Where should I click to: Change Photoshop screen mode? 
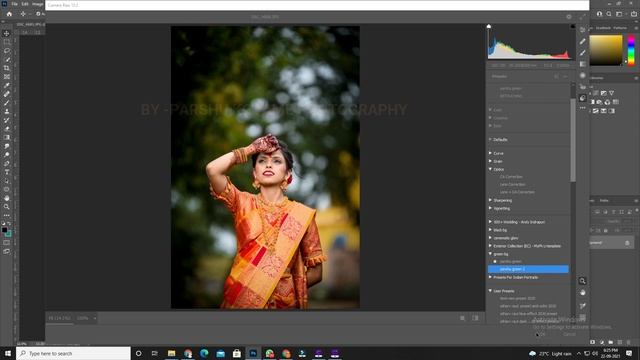(7, 251)
